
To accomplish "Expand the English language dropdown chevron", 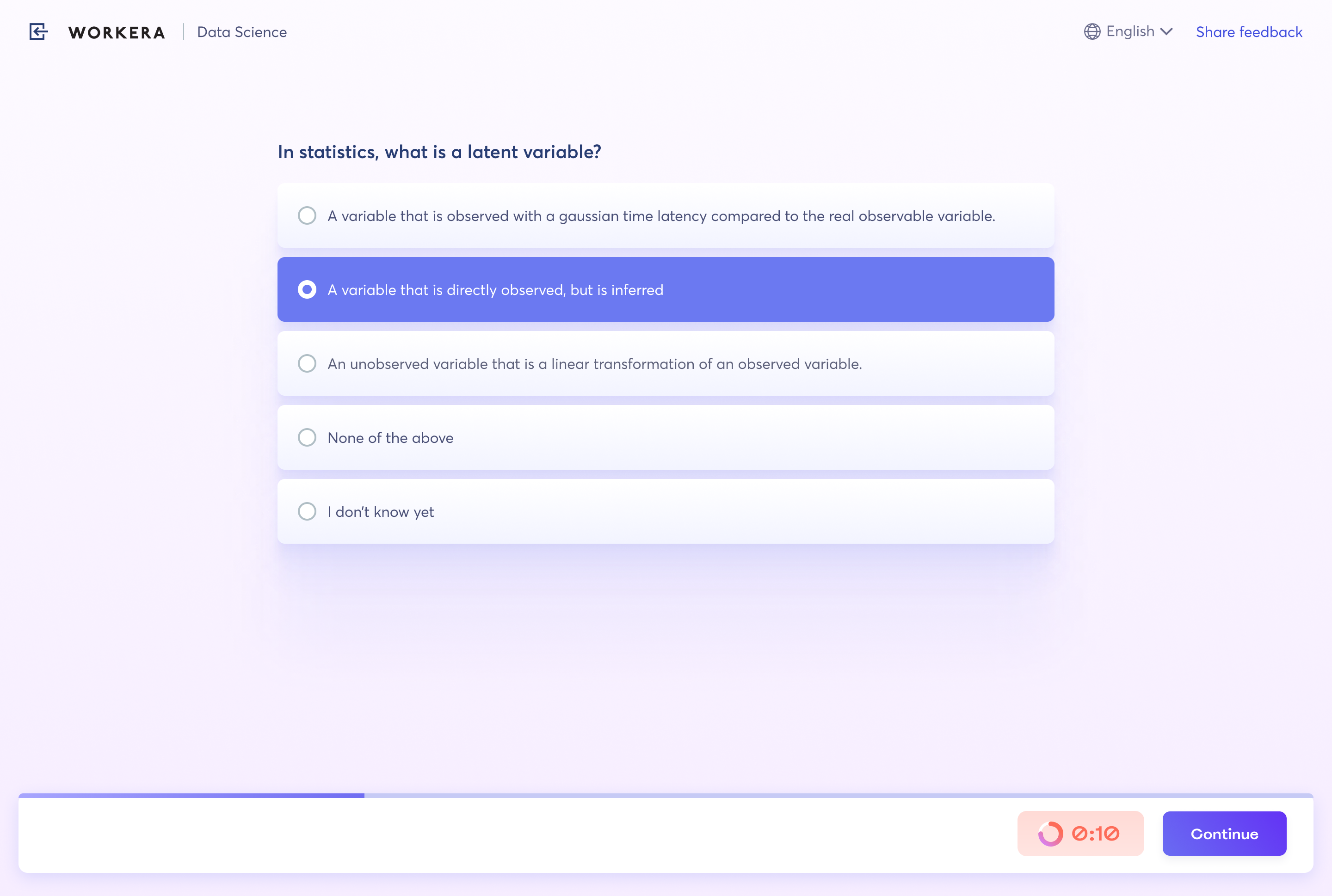I will [x=1167, y=31].
